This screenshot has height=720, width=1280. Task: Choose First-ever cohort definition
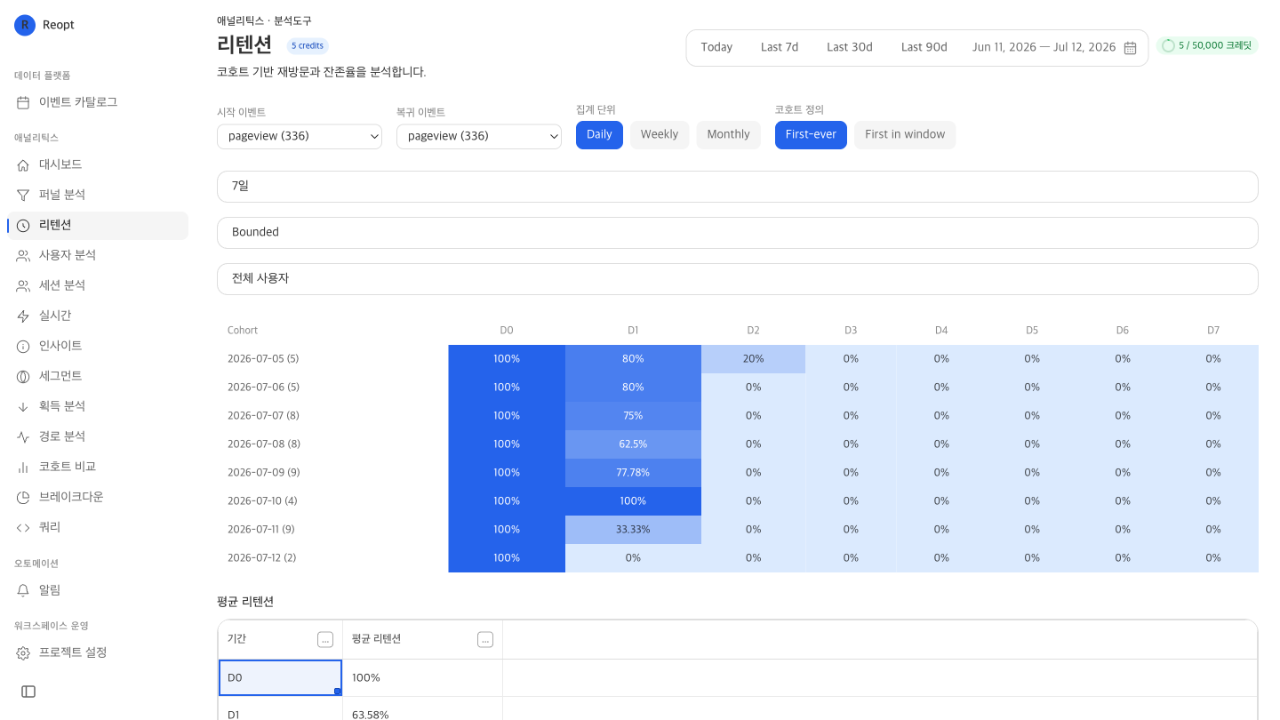811,135
